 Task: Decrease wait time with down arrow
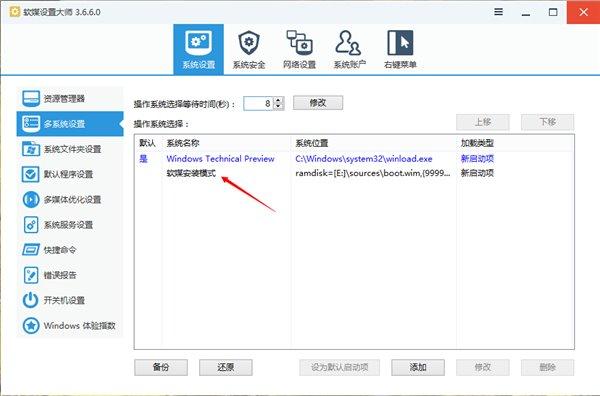click(x=279, y=106)
